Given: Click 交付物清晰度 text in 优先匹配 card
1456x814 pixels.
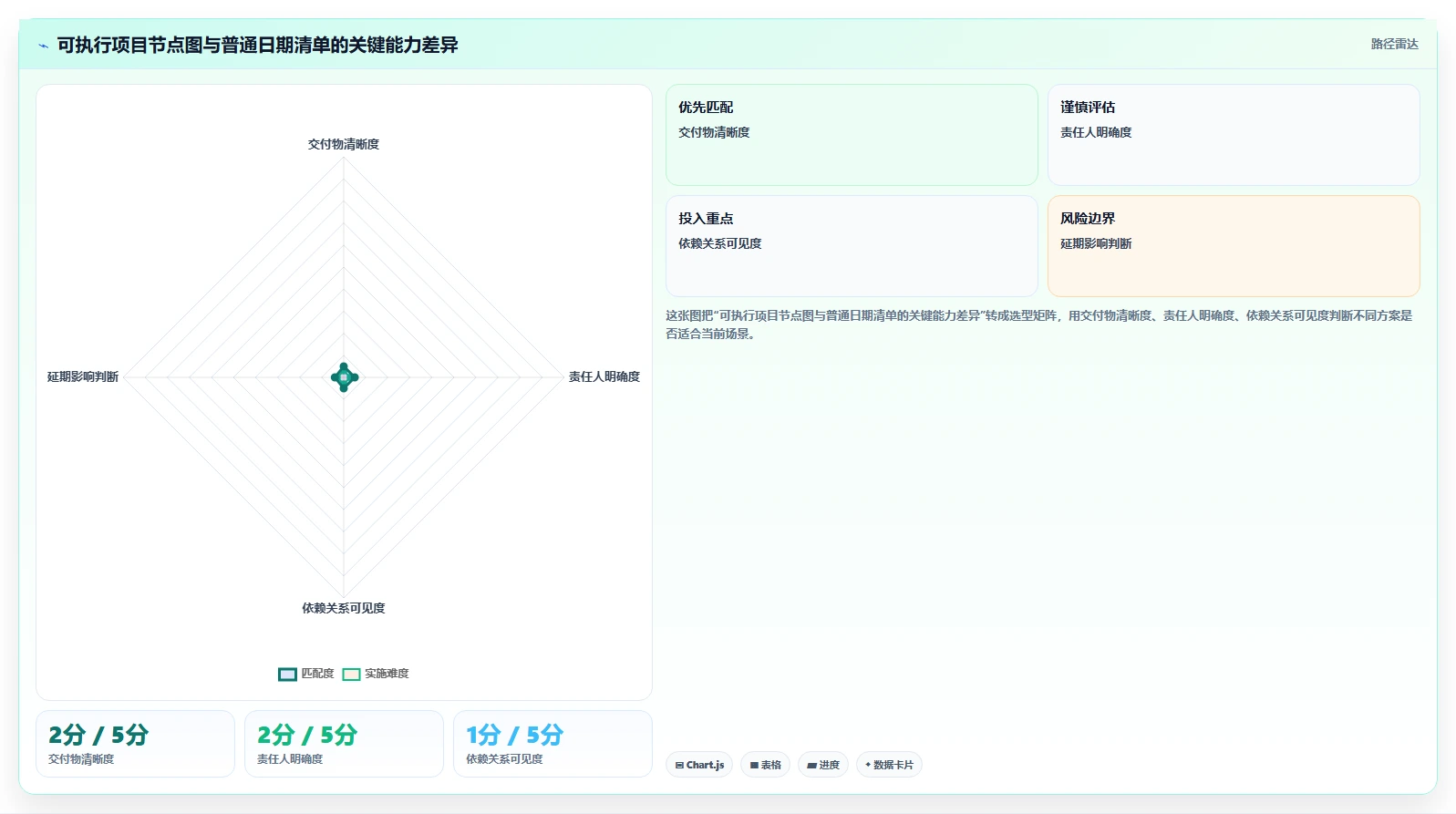Looking at the screenshot, I should point(714,132).
